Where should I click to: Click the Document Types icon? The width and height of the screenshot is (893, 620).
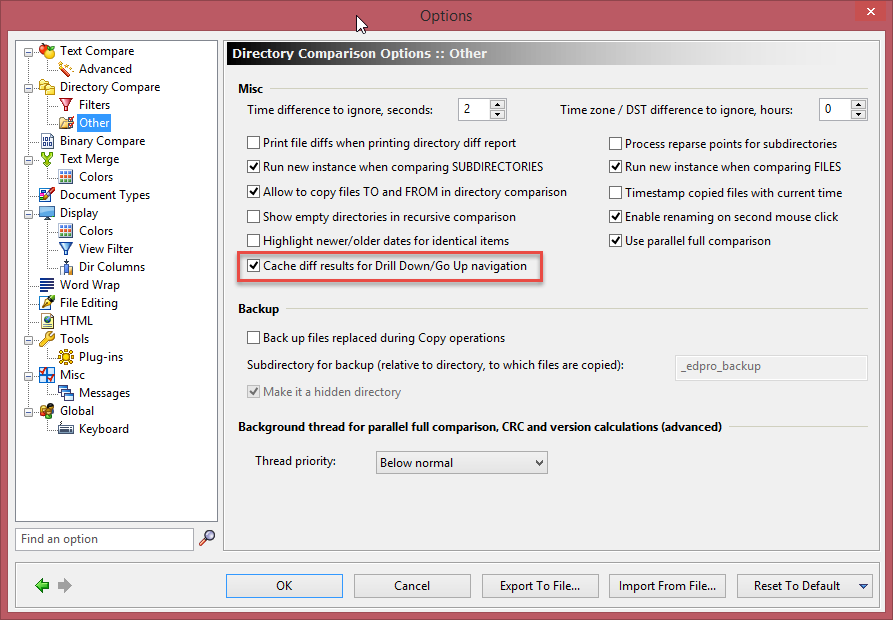click(x=47, y=195)
